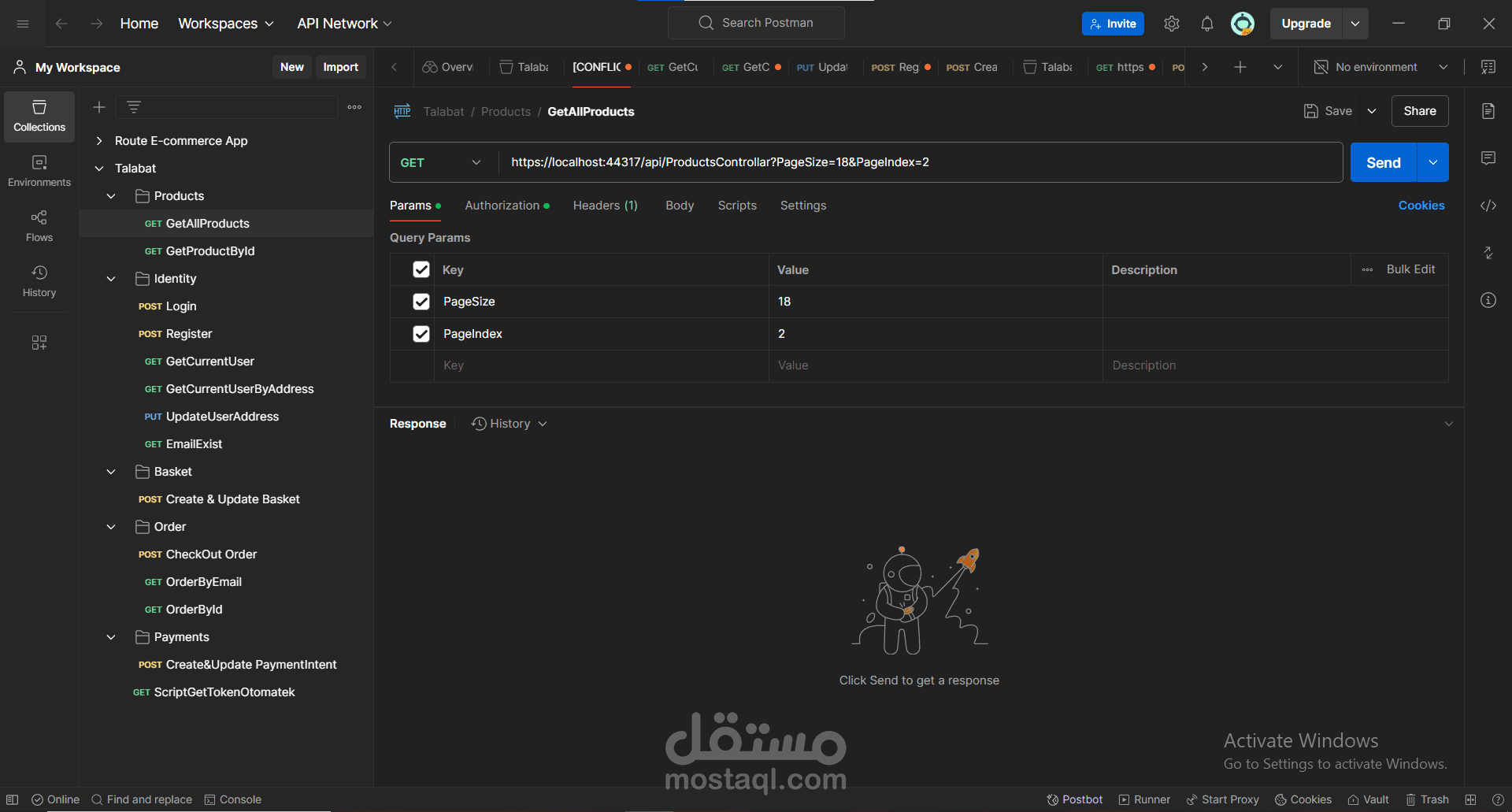
Task: Click the hamburger menu icon
Action: tap(23, 24)
